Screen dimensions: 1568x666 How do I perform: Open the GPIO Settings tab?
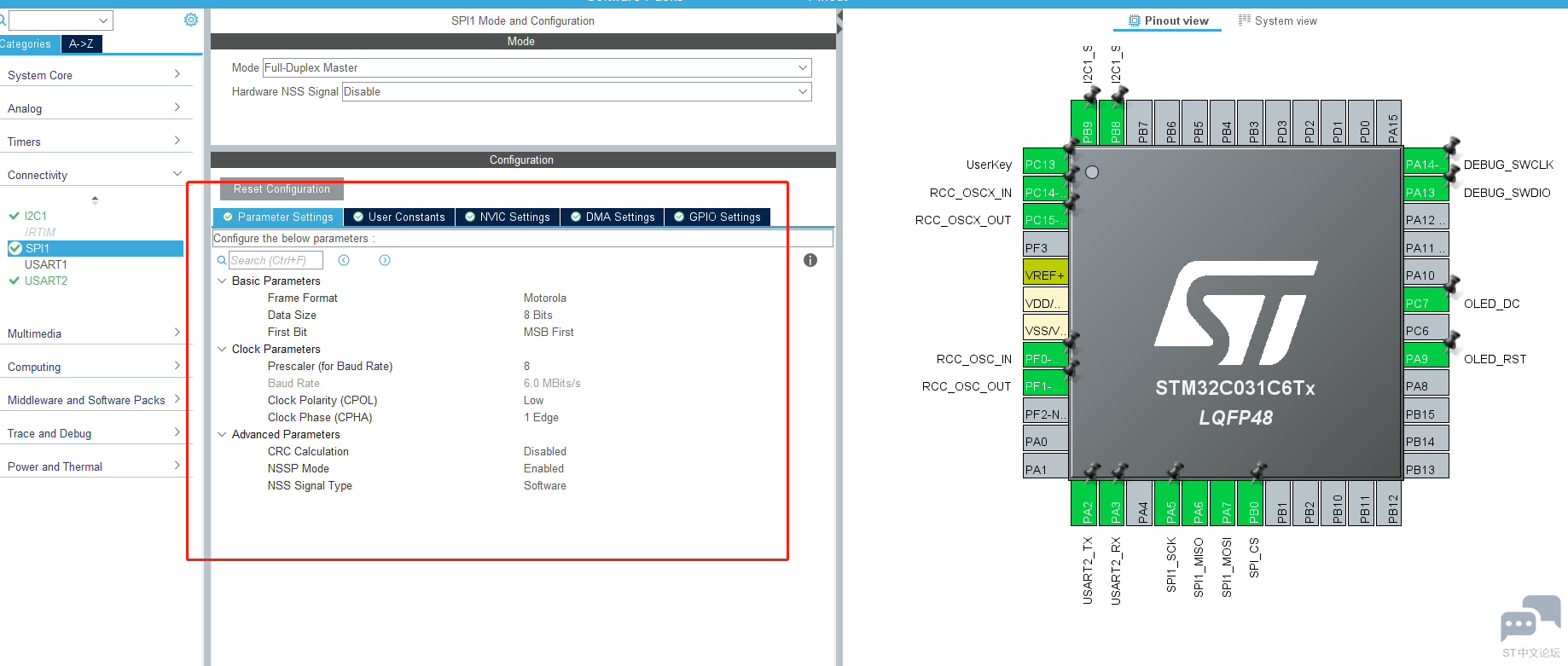coord(717,217)
